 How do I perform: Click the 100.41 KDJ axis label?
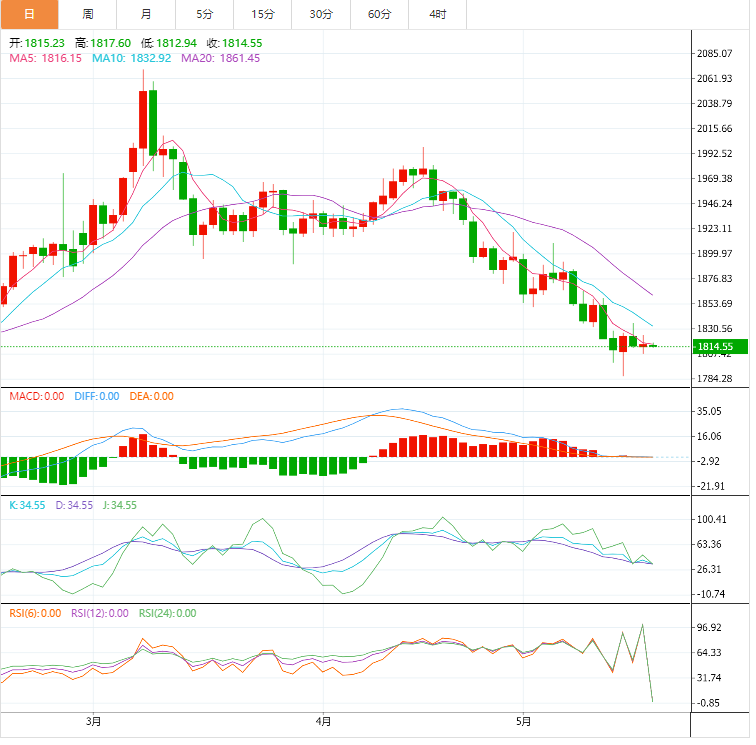pos(712,519)
